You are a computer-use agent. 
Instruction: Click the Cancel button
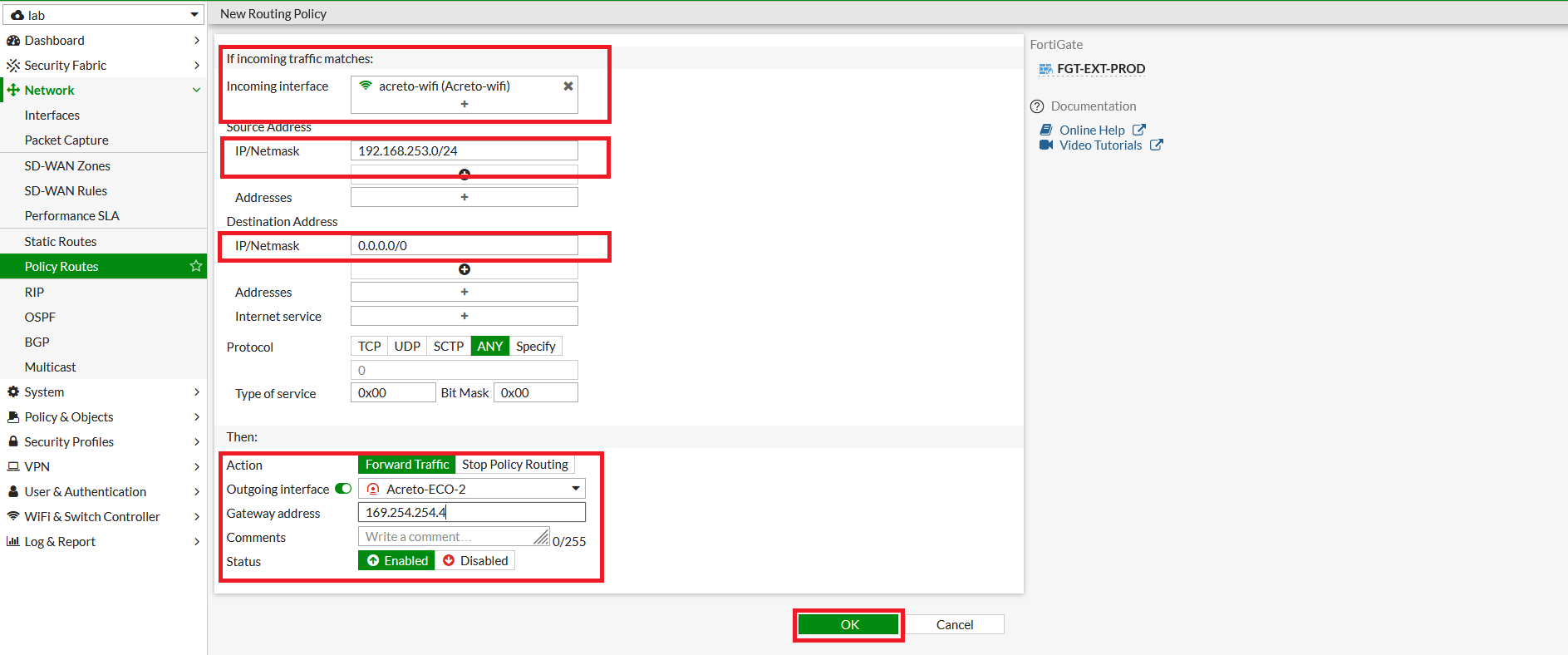click(x=955, y=625)
